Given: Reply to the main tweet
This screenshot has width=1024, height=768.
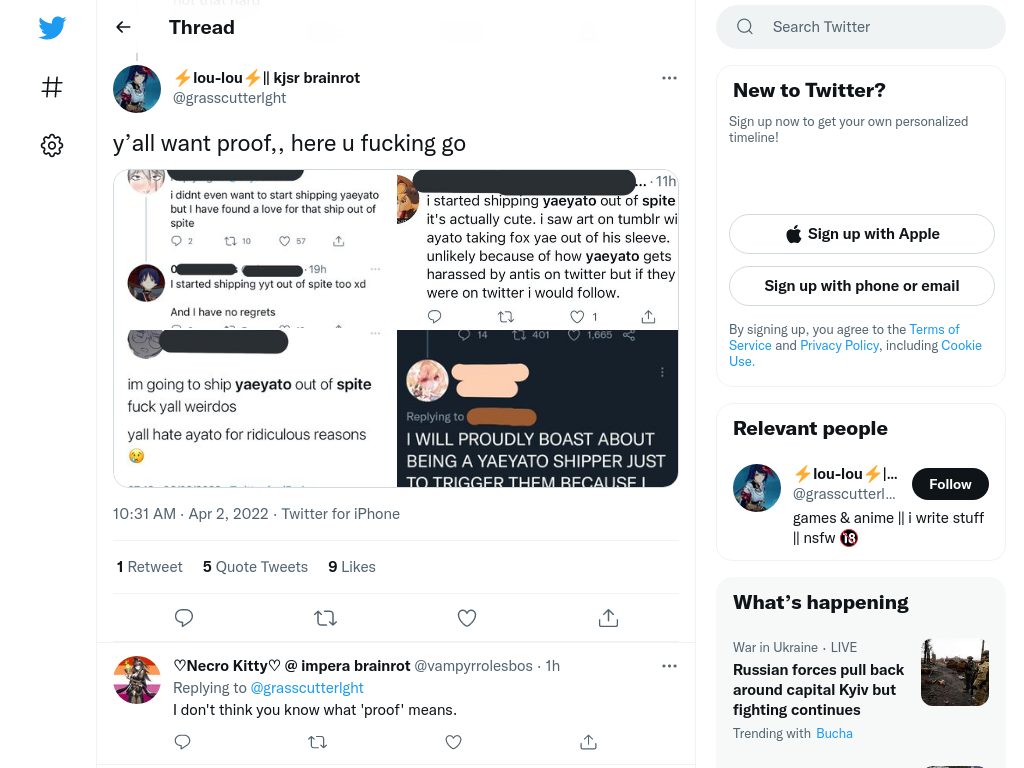Looking at the screenshot, I should click(184, 618).
